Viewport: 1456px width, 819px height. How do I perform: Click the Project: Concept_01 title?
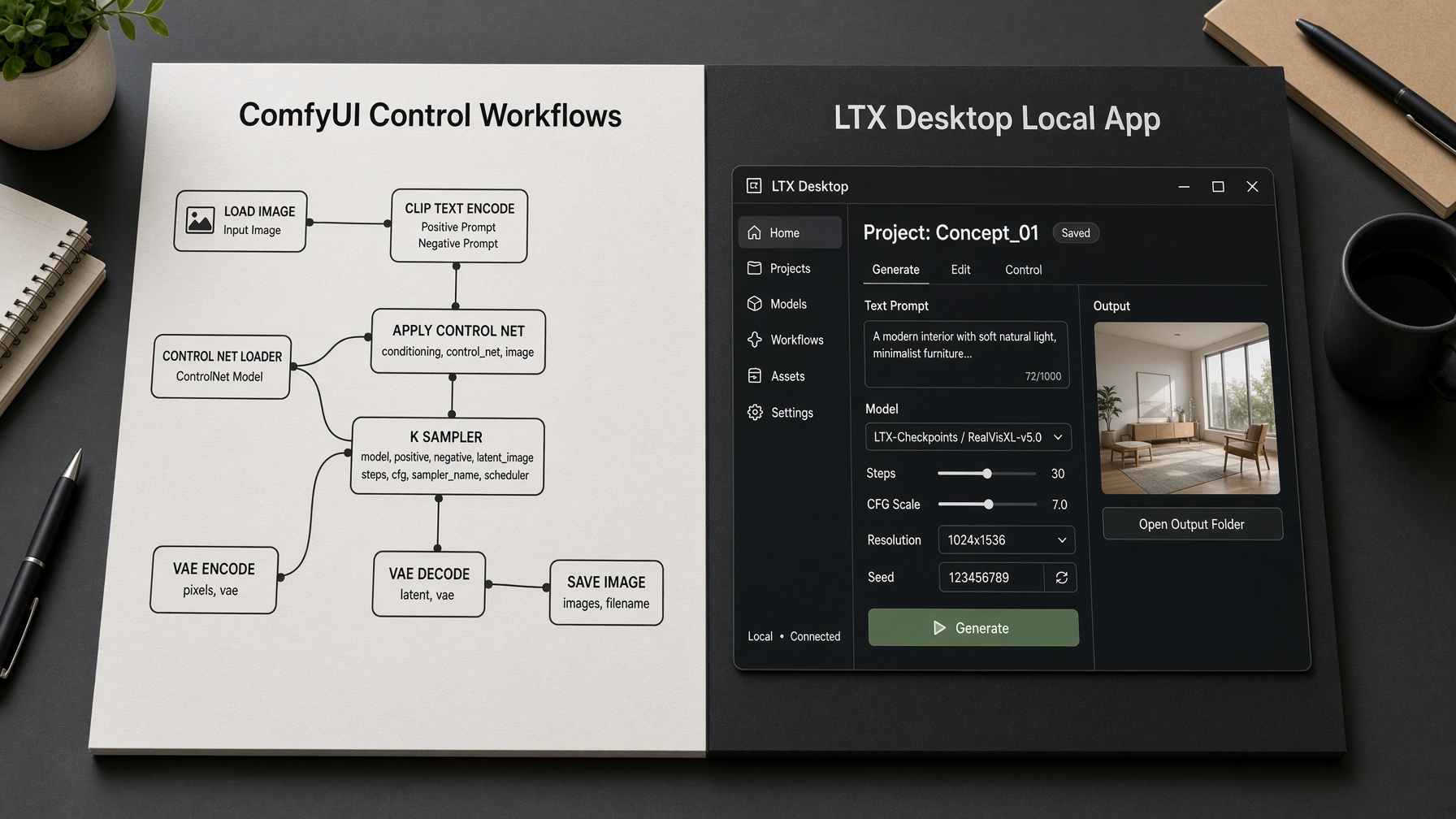coord(951,233)
